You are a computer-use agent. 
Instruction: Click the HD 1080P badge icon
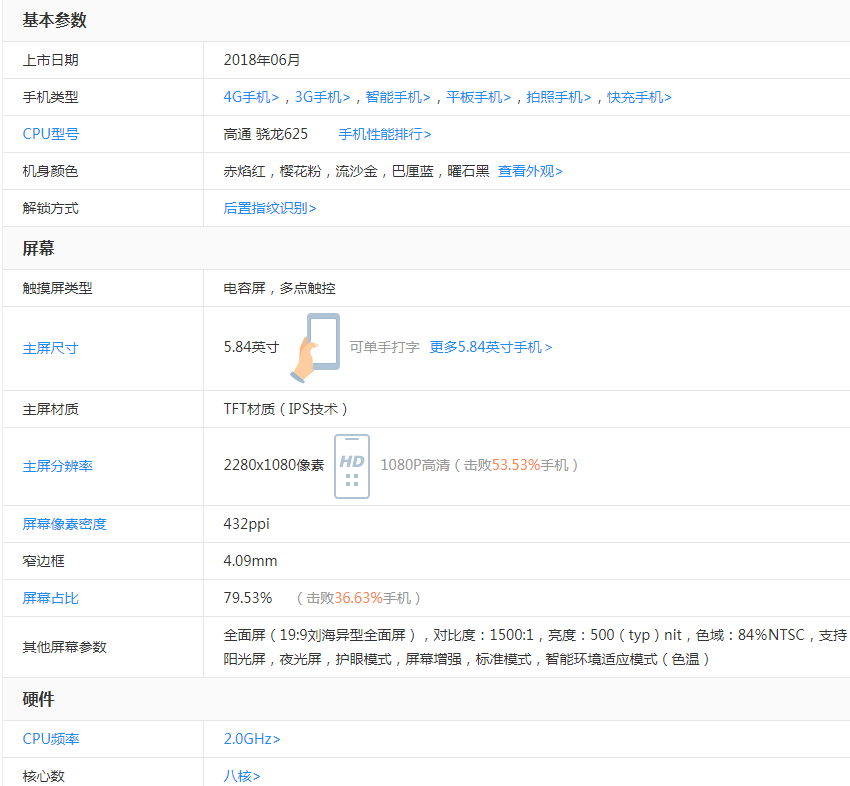(351, 466)
